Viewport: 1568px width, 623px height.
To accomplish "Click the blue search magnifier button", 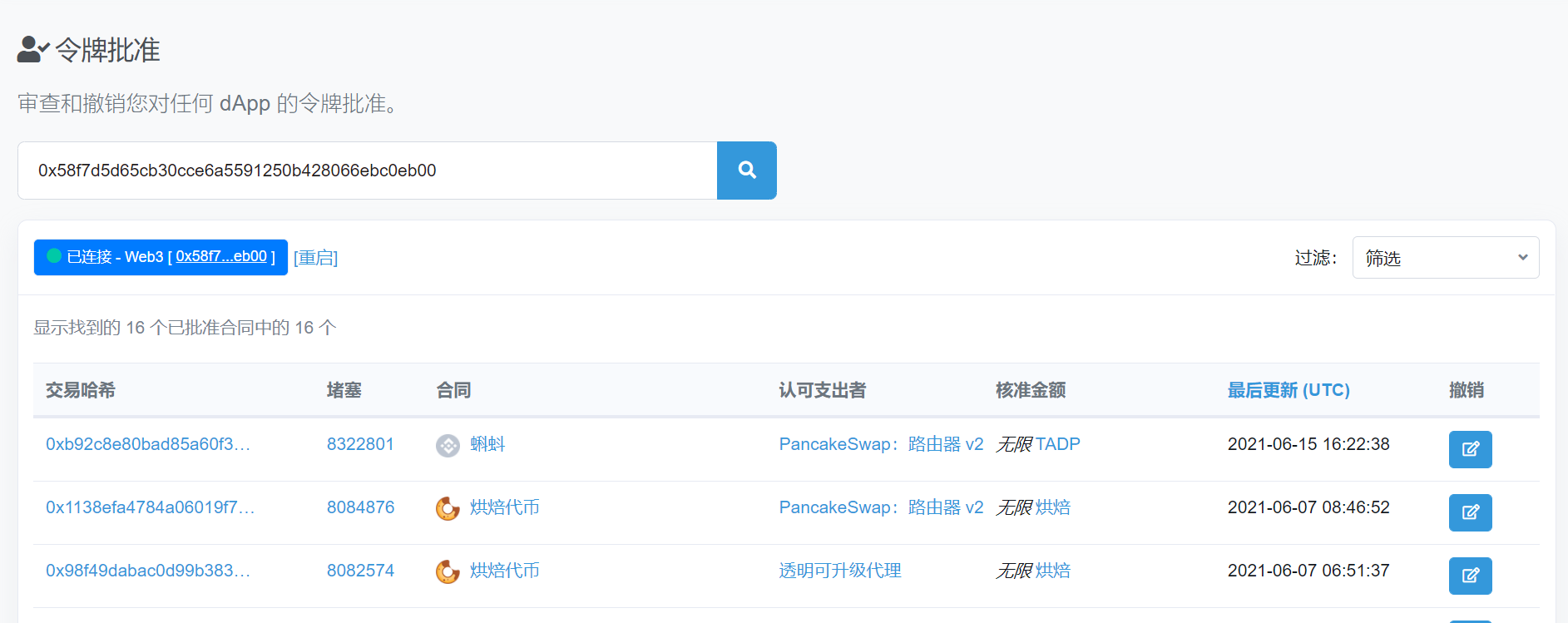I will (746, 171).
